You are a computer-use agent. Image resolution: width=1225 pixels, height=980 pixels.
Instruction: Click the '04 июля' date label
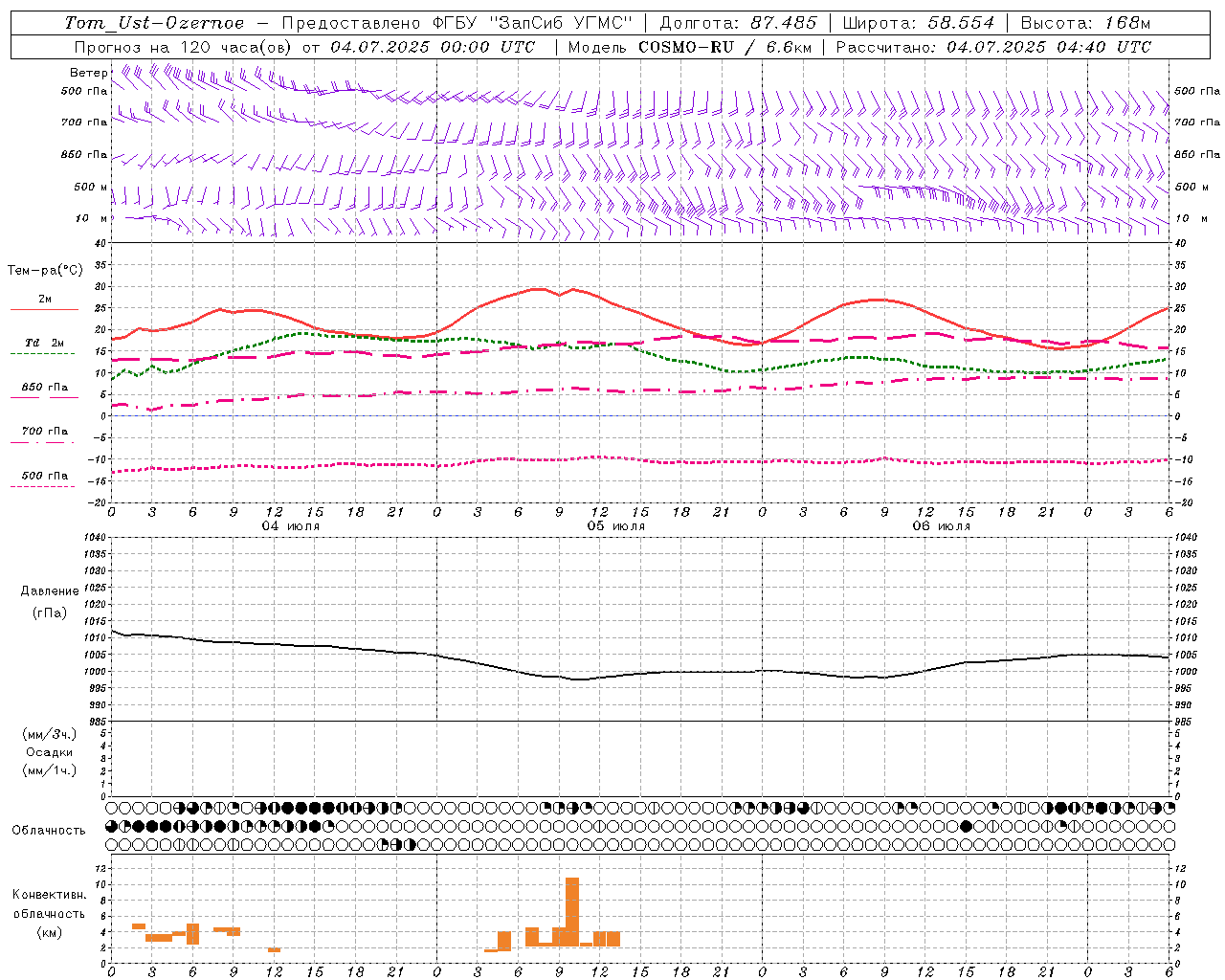coord(291,526)
